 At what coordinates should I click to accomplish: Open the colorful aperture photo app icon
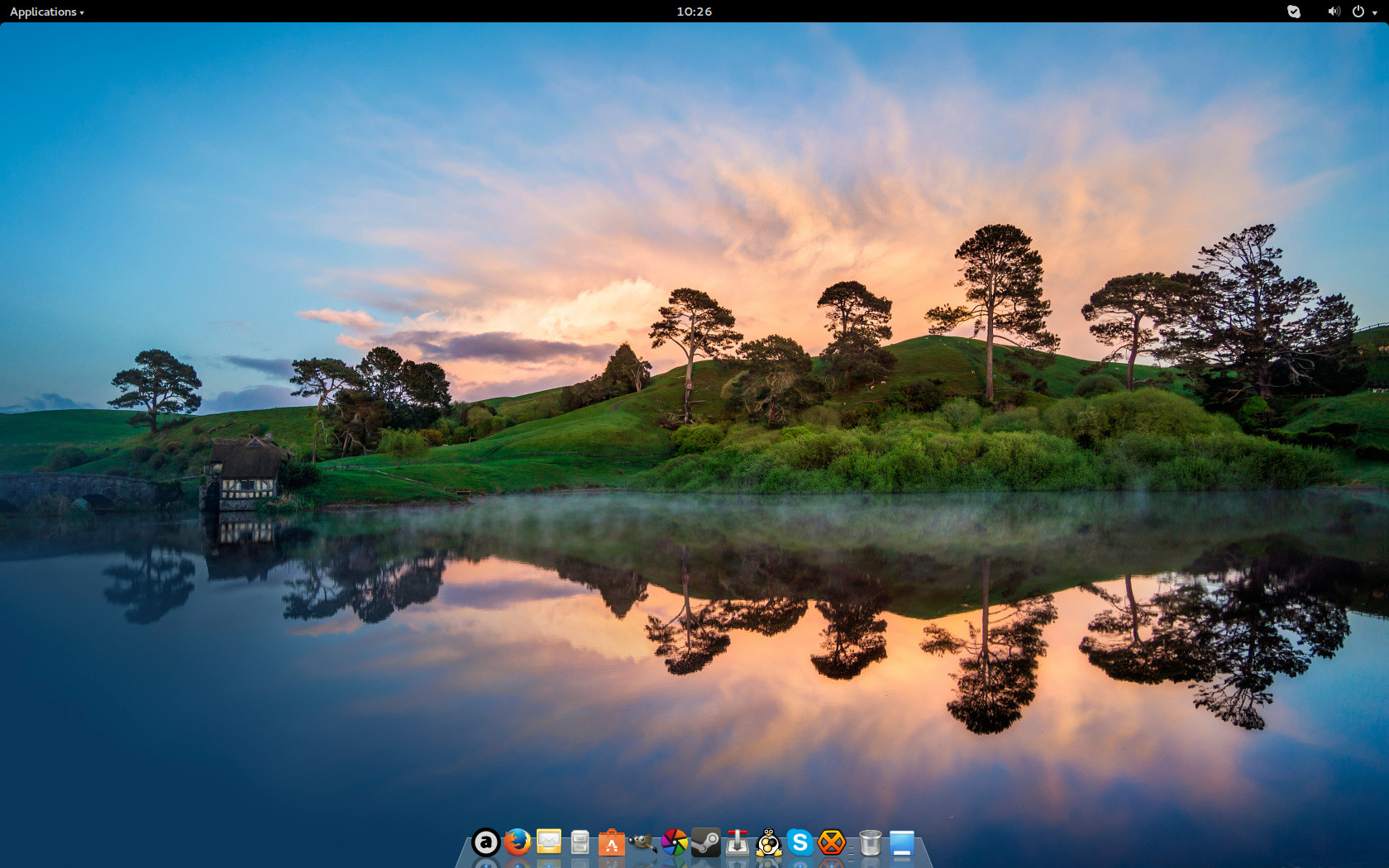pos(674,842)
